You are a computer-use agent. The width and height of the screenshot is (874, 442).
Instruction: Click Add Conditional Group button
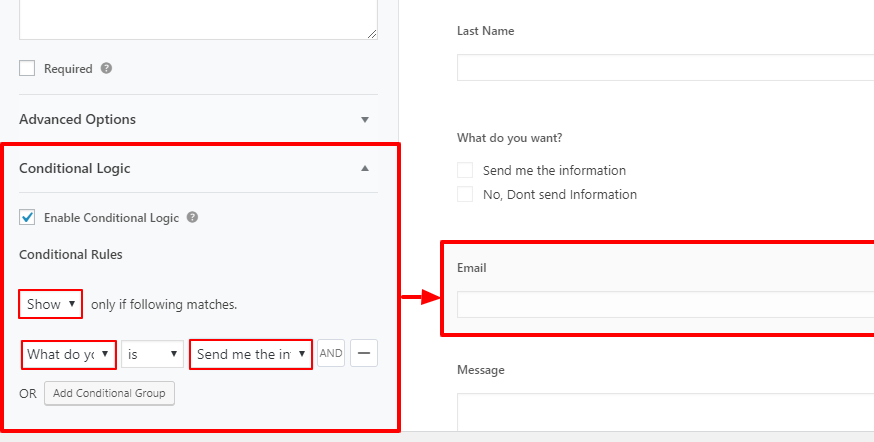point(109,393)
